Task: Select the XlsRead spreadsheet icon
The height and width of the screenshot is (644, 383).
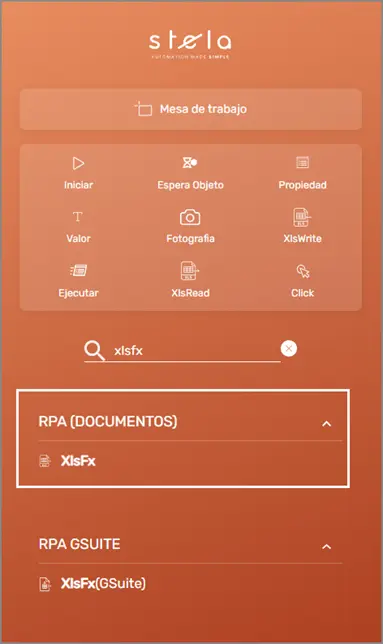Action: (x=190, y=271)
